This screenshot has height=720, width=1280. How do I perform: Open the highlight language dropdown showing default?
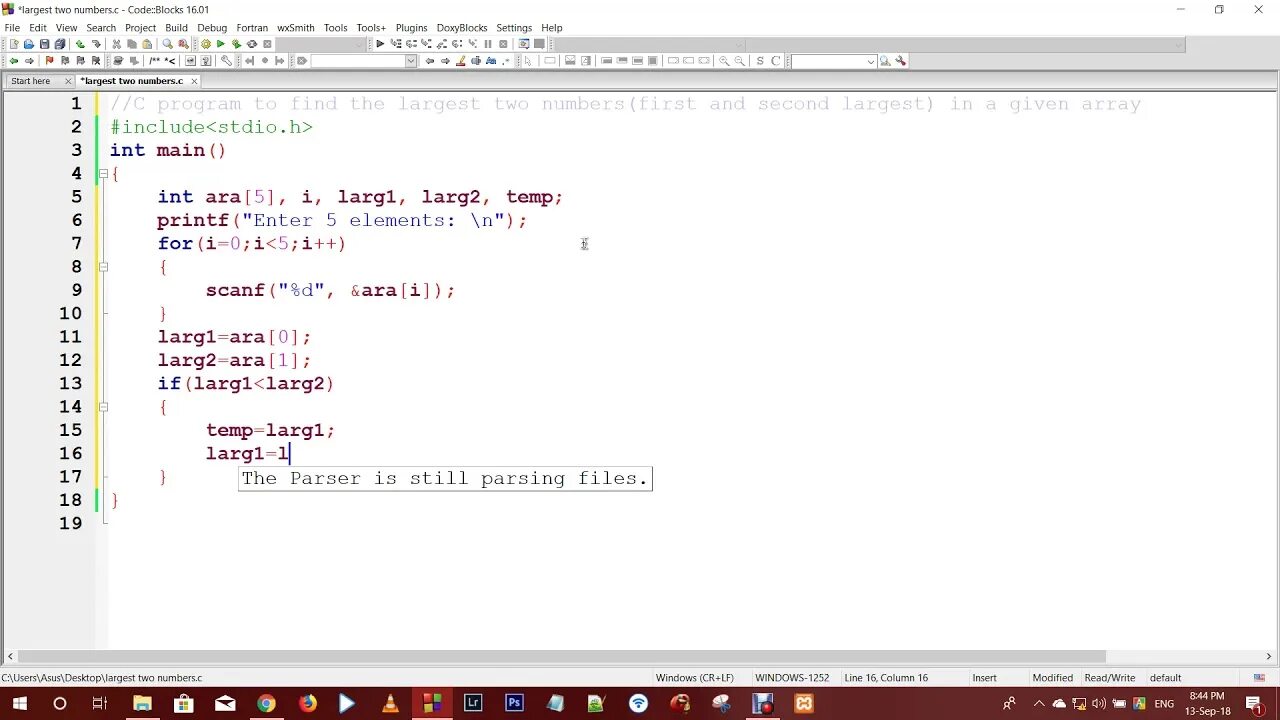coord(1165,677)
